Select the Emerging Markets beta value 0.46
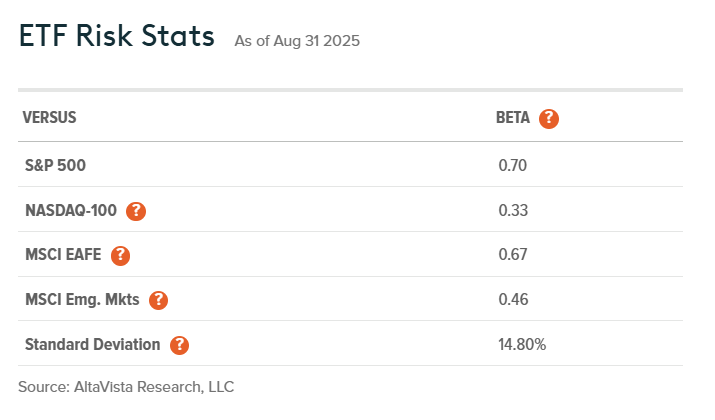The image size is (715, 420). coord(513,299)
